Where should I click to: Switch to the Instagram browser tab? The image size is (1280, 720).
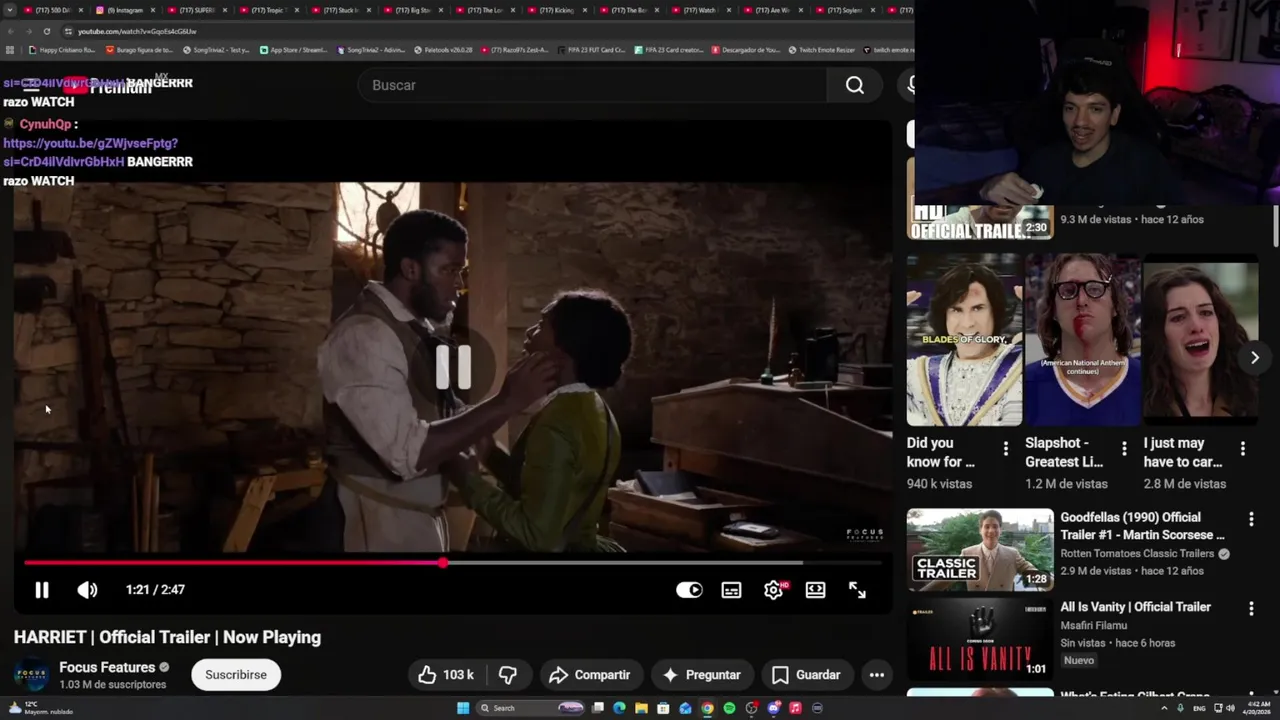click(127, 10)
